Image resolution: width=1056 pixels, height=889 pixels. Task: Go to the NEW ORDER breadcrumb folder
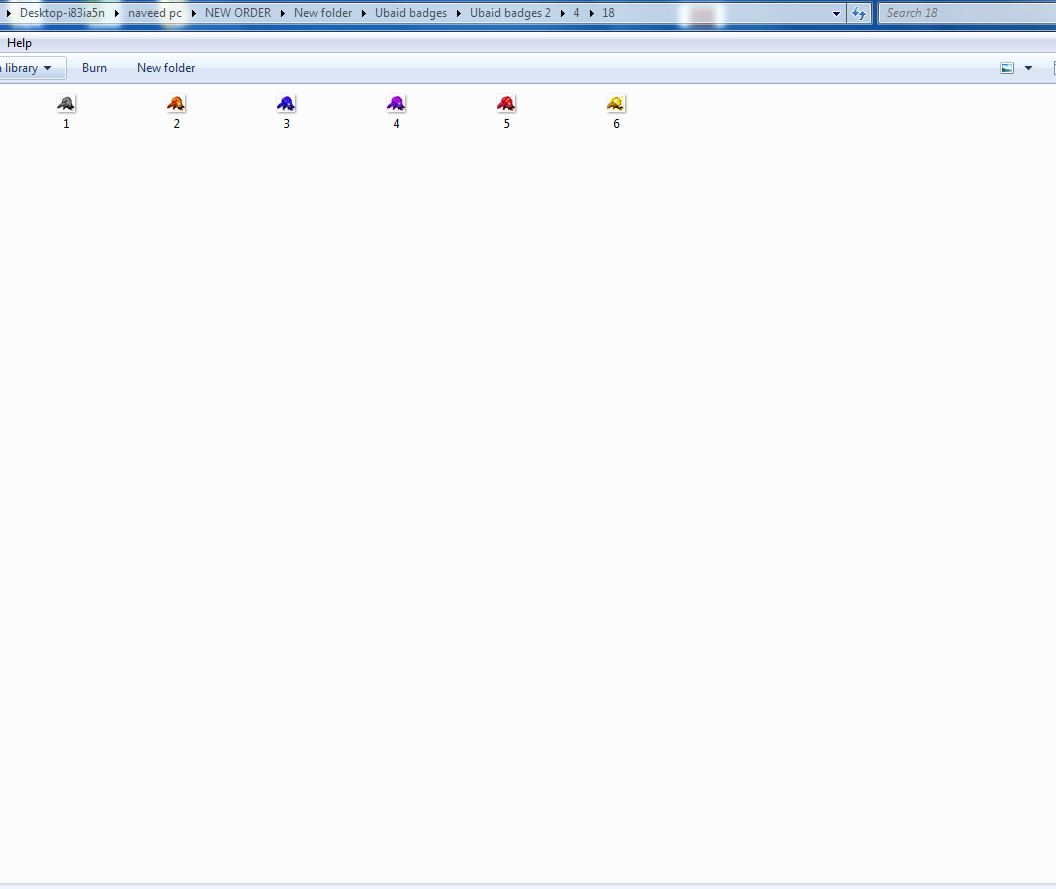[238, 13]
